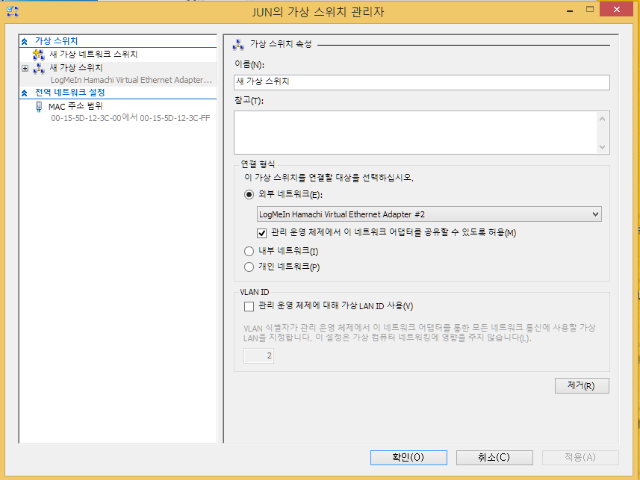Click the notes scrollbar down arrow
Viewport: 640px width, 480px height.
click(x=602, y=147)
